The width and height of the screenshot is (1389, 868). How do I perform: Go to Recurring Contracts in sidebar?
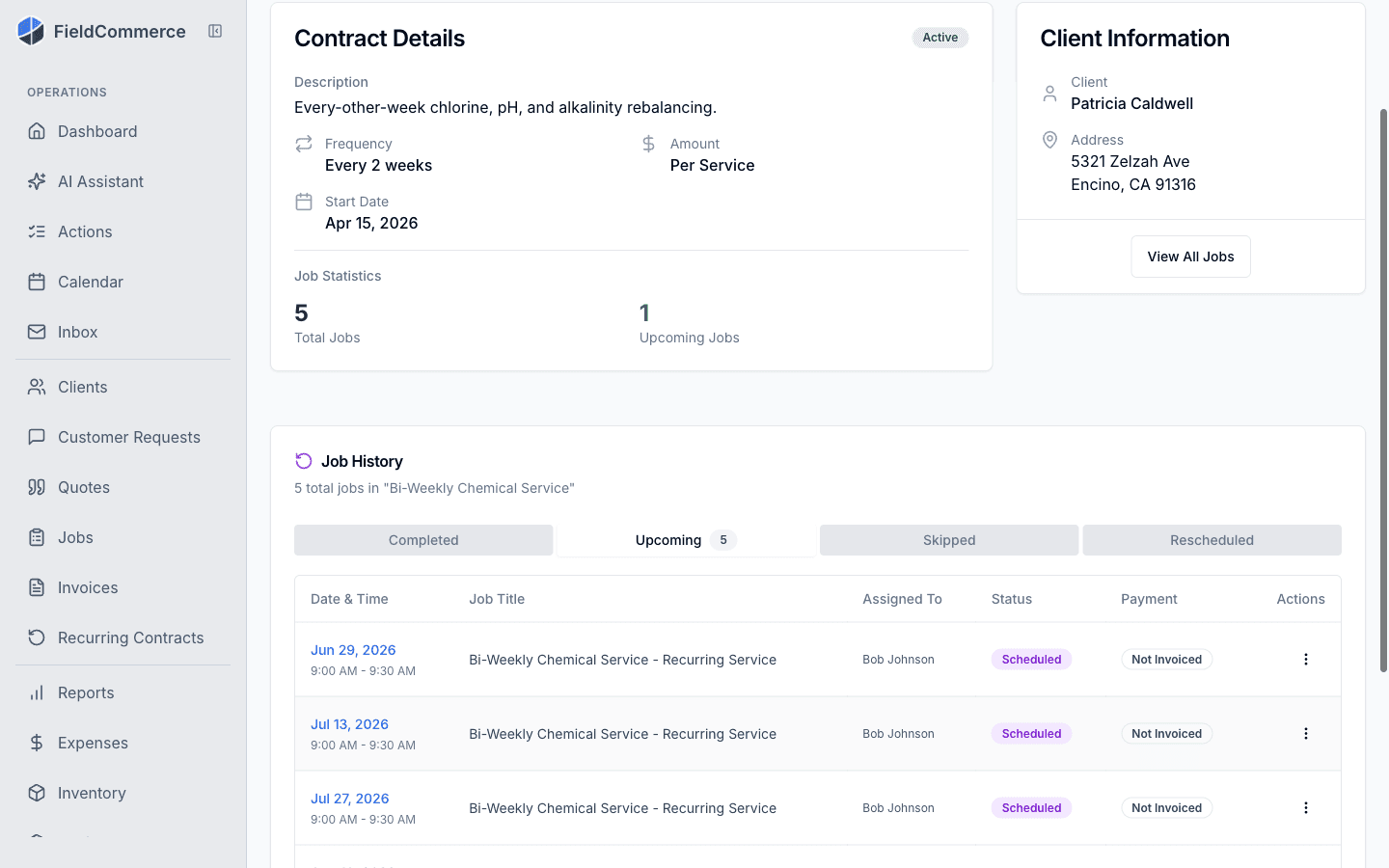click(123, 637)
